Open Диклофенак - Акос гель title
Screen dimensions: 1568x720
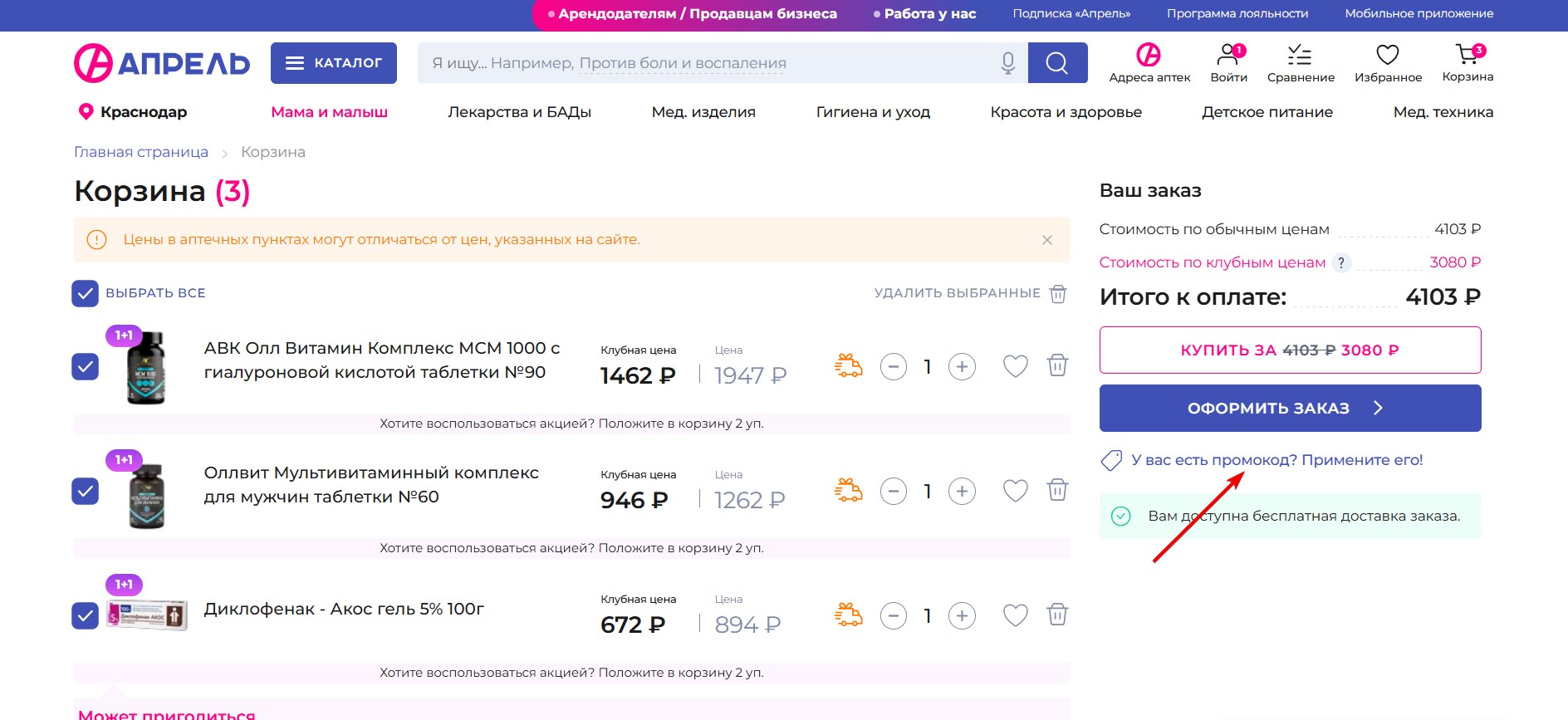point(344,609)
